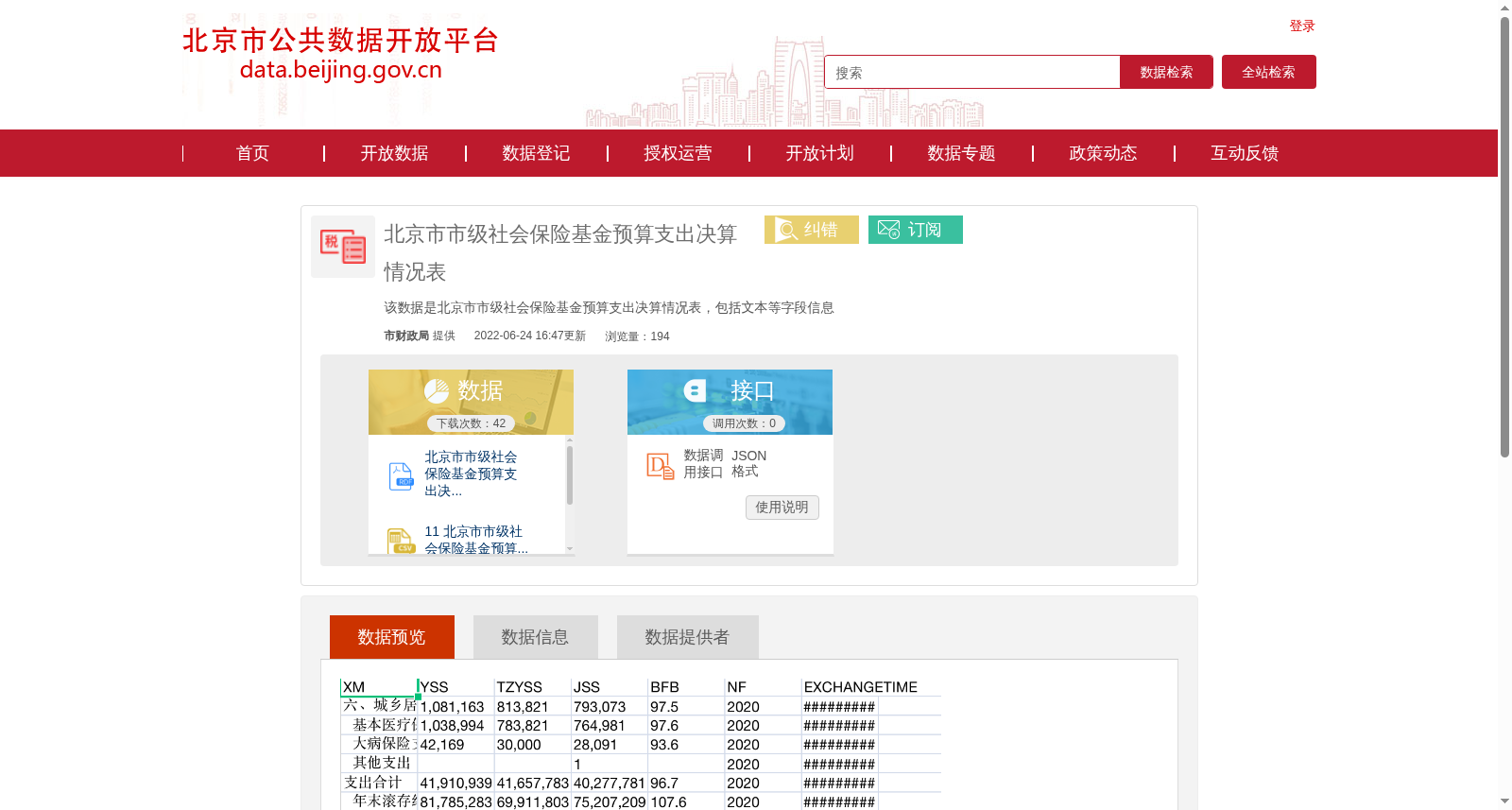
Task: Click the 搜索 input field
Action: (972, 72)
